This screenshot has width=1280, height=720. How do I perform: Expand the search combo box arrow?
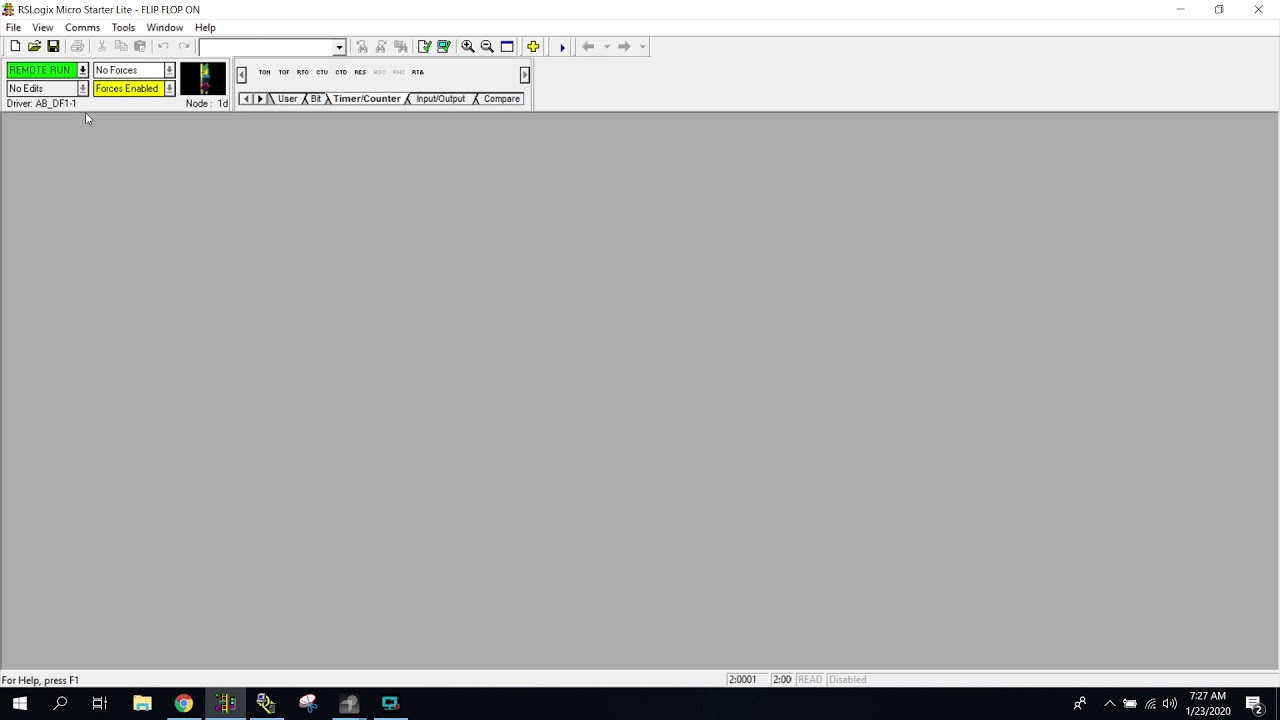point(339,47)
